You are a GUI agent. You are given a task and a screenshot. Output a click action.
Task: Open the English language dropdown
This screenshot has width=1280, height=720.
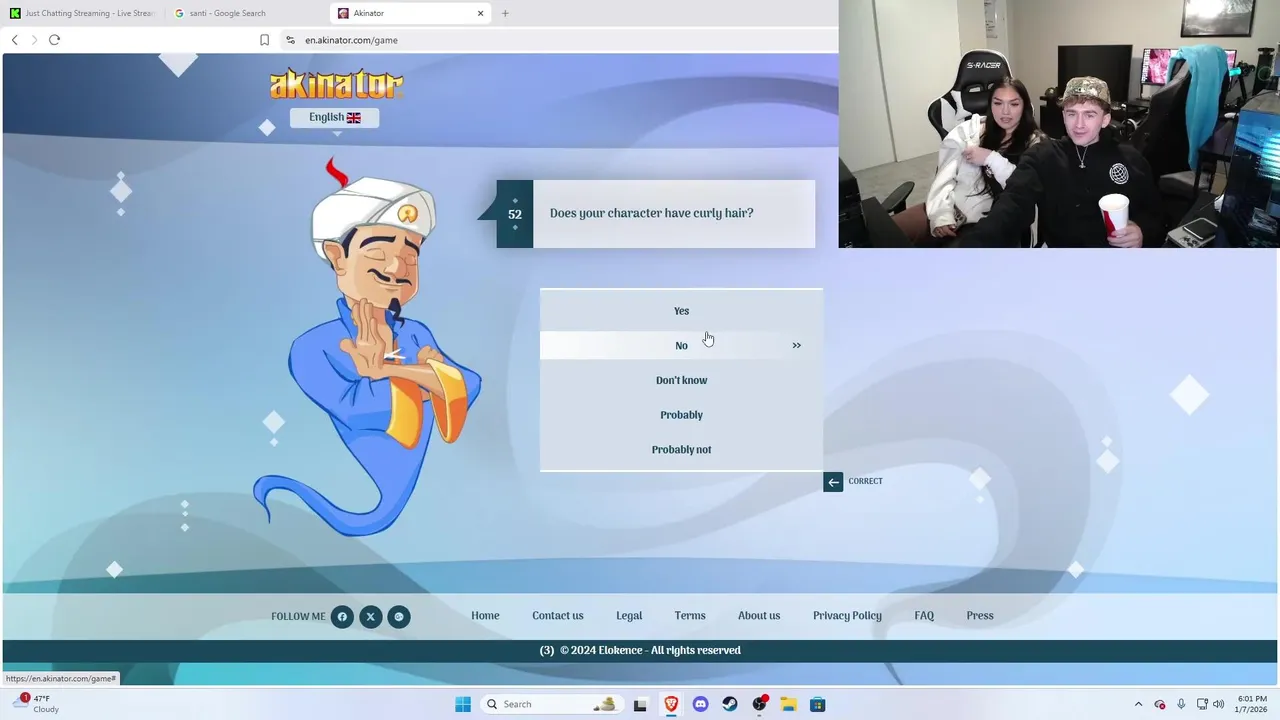point(334,117)
